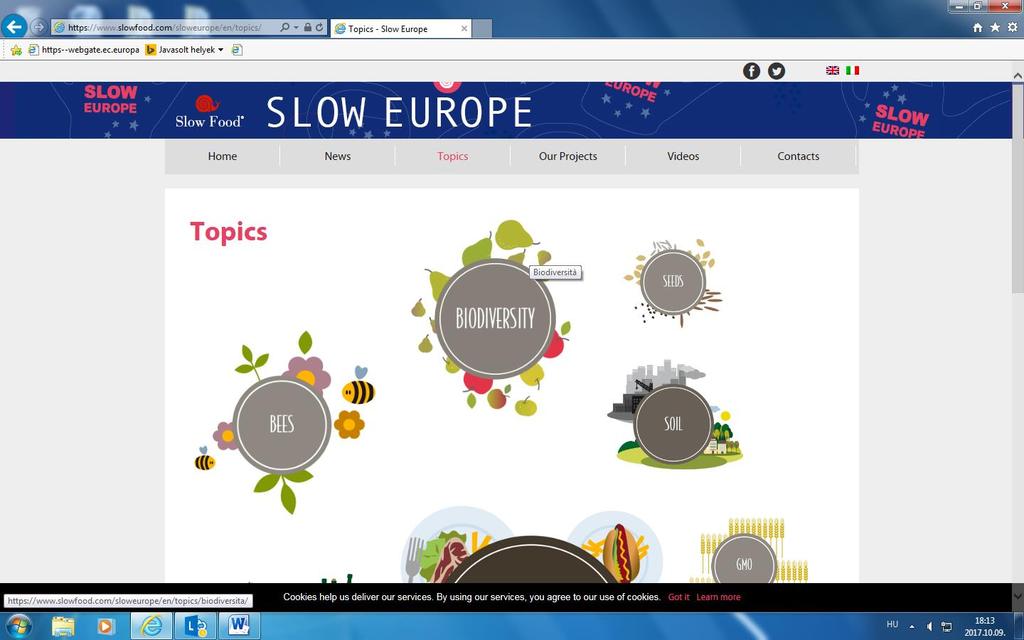Open the Bees topic circle
This screenshot has height=640, width=1024.
pyautogui.click(x=282, y=424)
